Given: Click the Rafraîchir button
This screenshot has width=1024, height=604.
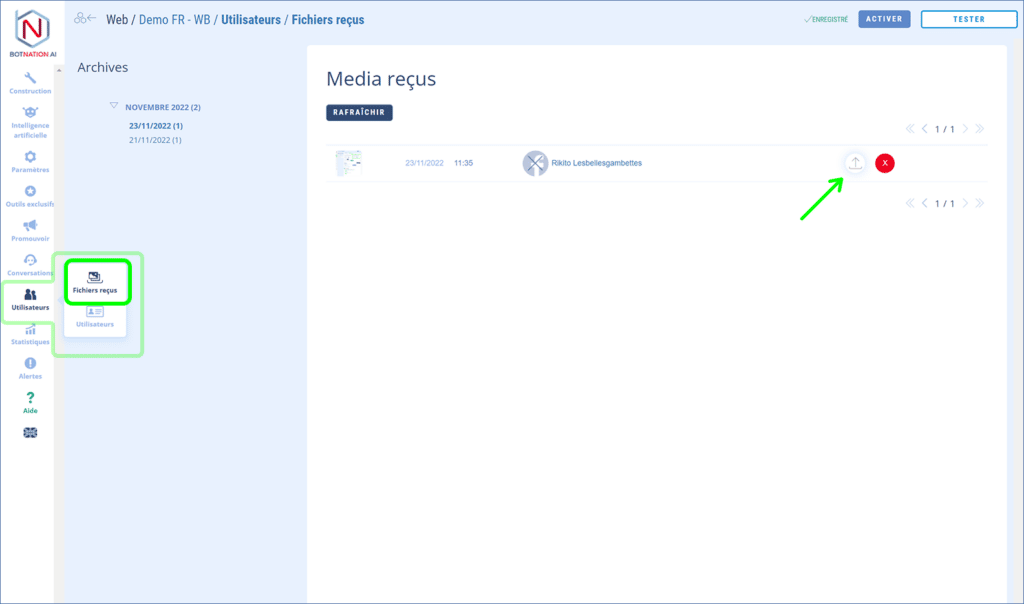Looking at the screenshot, I should click(x=359, y=113).
